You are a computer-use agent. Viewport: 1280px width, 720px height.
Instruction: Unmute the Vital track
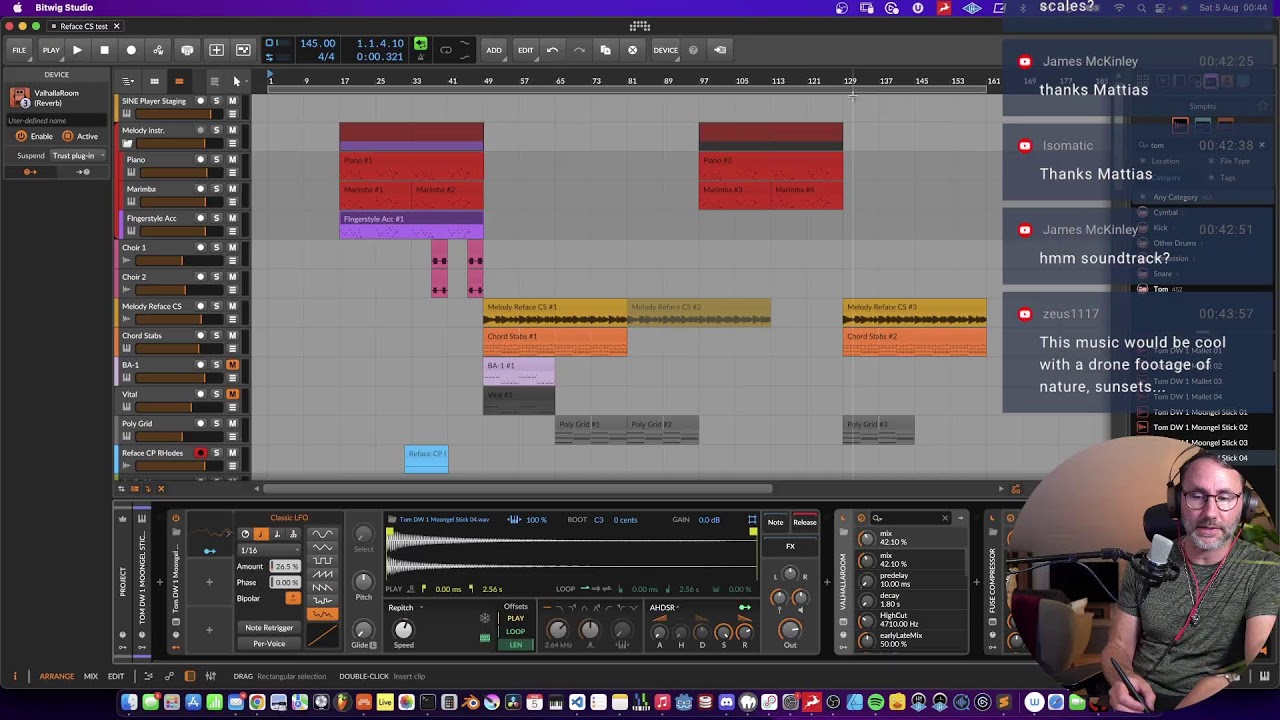(x=232, y=394)
